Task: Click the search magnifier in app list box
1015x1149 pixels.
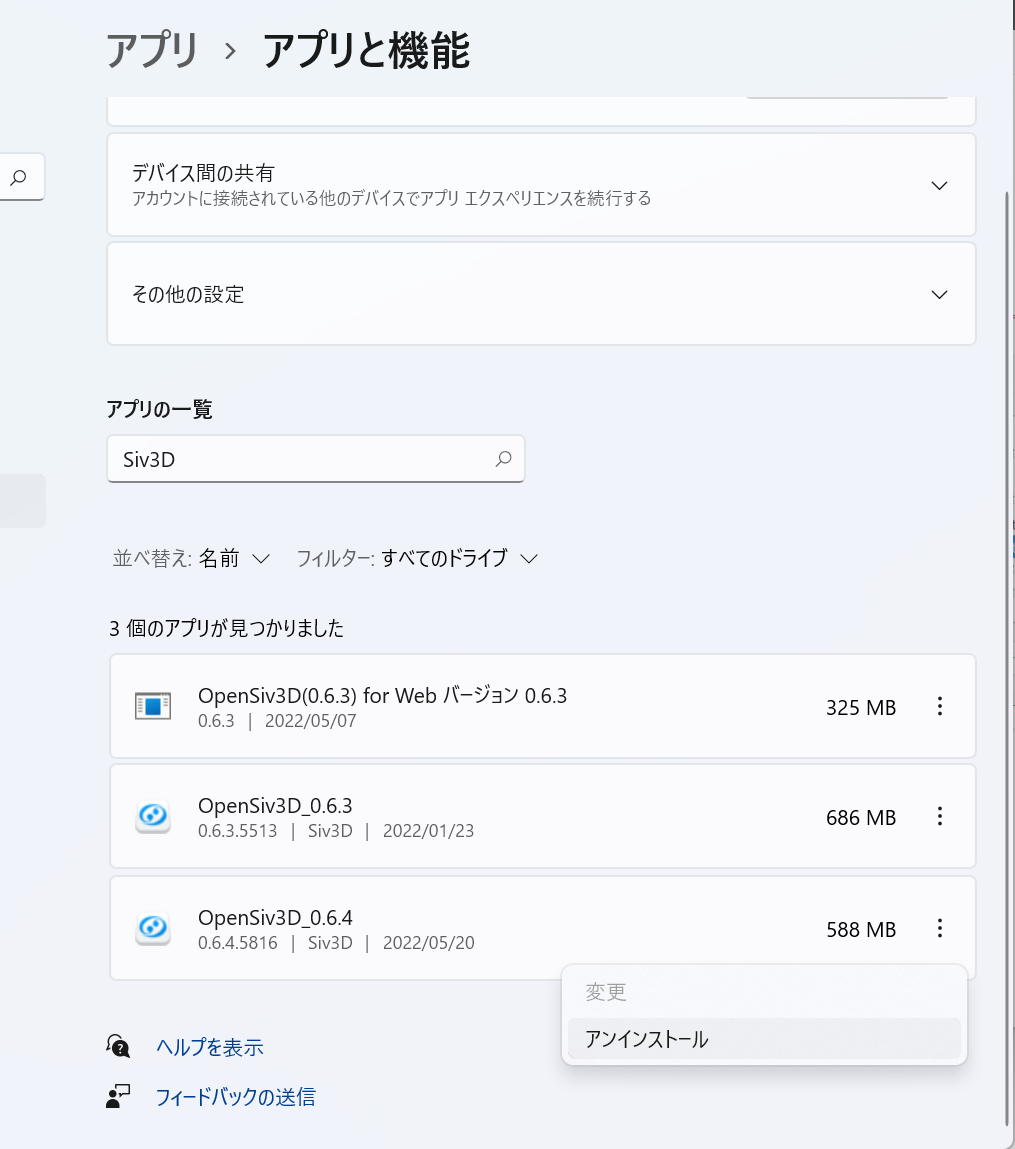Action: pyautogui.click(x=503, y=459)
